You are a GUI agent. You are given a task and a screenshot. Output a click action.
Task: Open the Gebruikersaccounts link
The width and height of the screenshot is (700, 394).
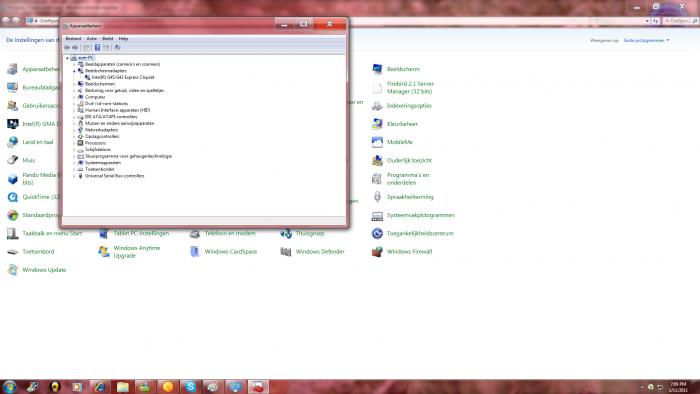41,106
